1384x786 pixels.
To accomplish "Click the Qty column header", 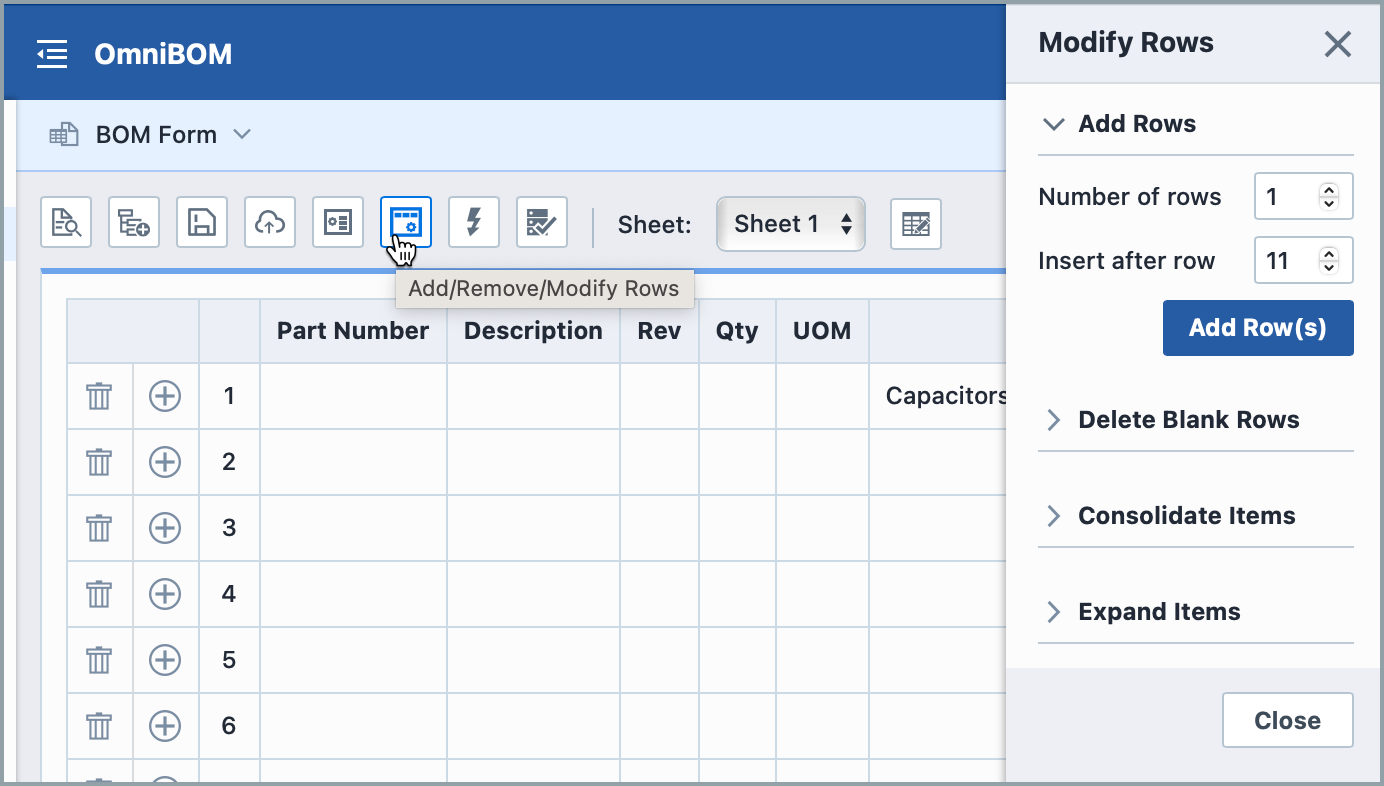I will [x=737, y=331].
